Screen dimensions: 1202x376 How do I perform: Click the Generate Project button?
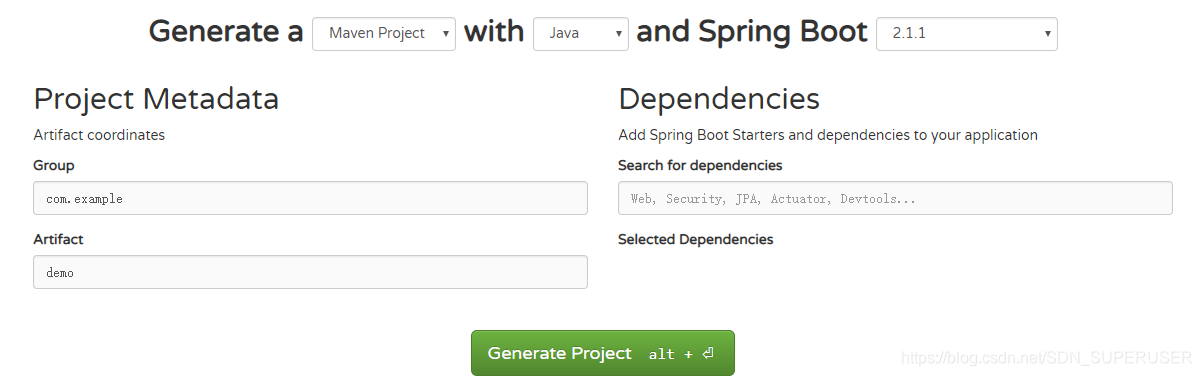[x=602, y=353]
